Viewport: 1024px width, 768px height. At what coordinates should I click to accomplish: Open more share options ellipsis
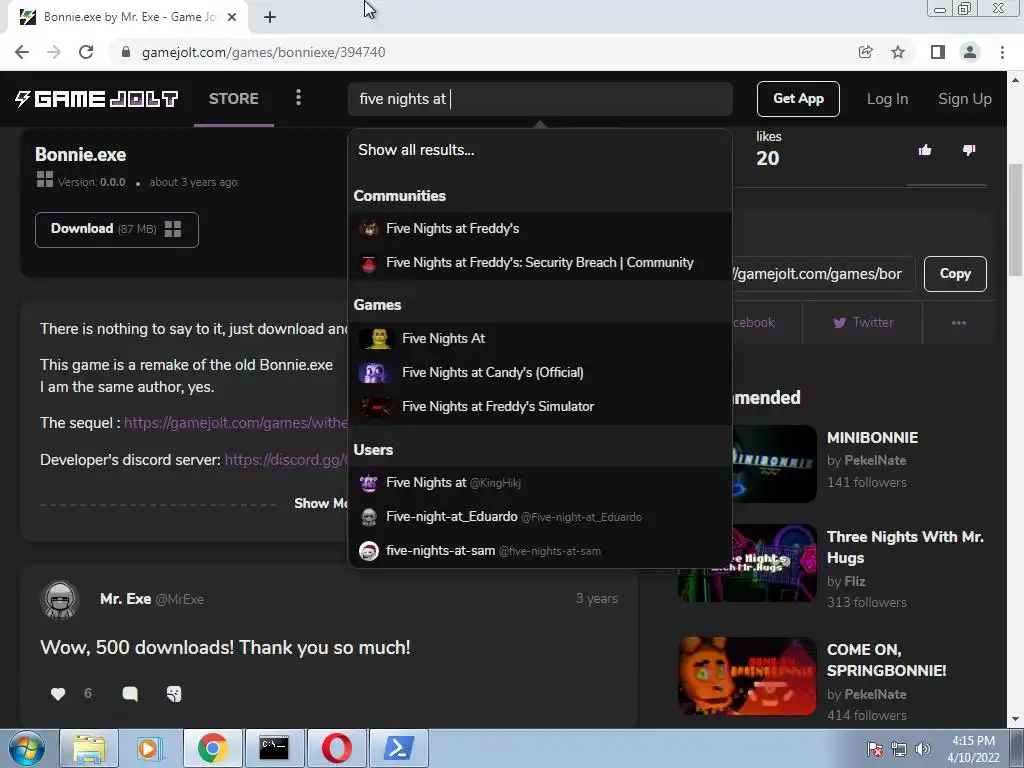[959, 323]
